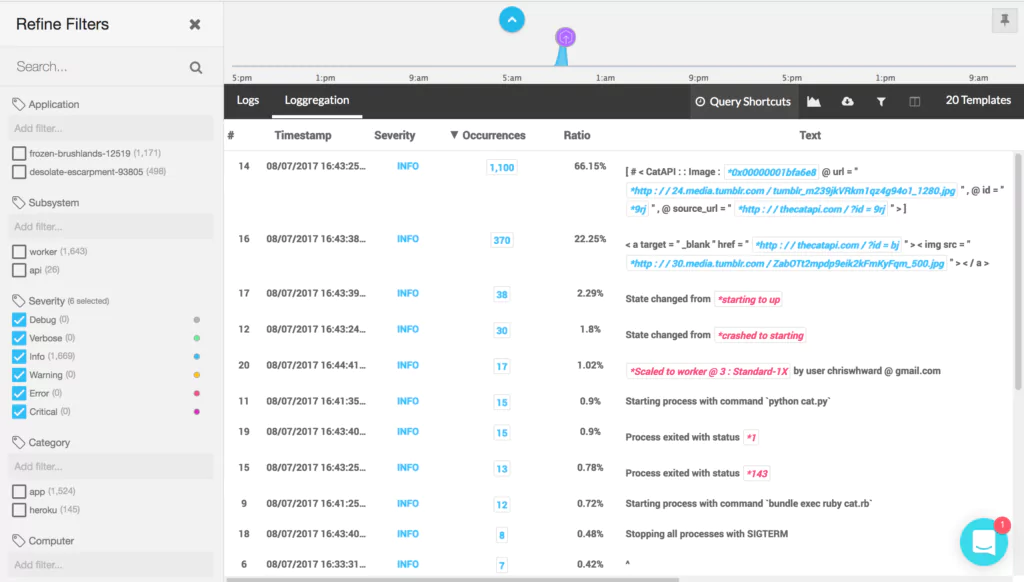
Task: Open Application Add filter field
Action: pos(110,128)
